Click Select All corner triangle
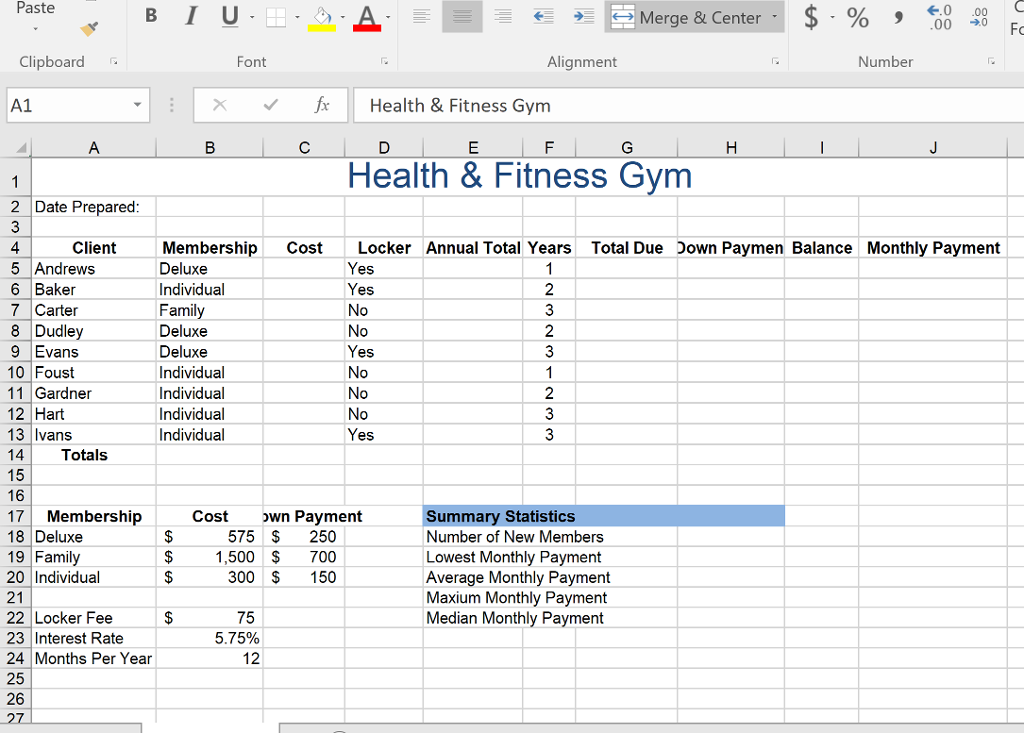This screenshot has width=1024, height=733. tap(20, 148)
